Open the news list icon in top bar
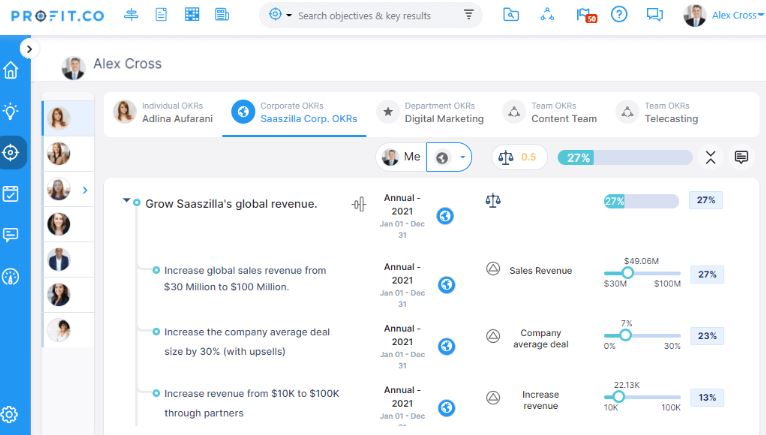The height and width of the screenshot is (435, 766). 222,15
